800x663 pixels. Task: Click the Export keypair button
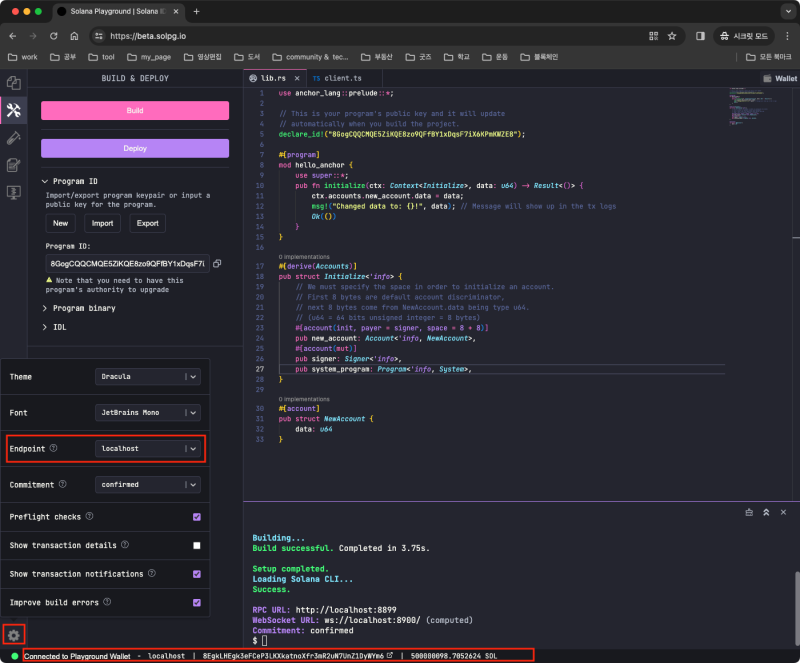(x=147, y=223)
